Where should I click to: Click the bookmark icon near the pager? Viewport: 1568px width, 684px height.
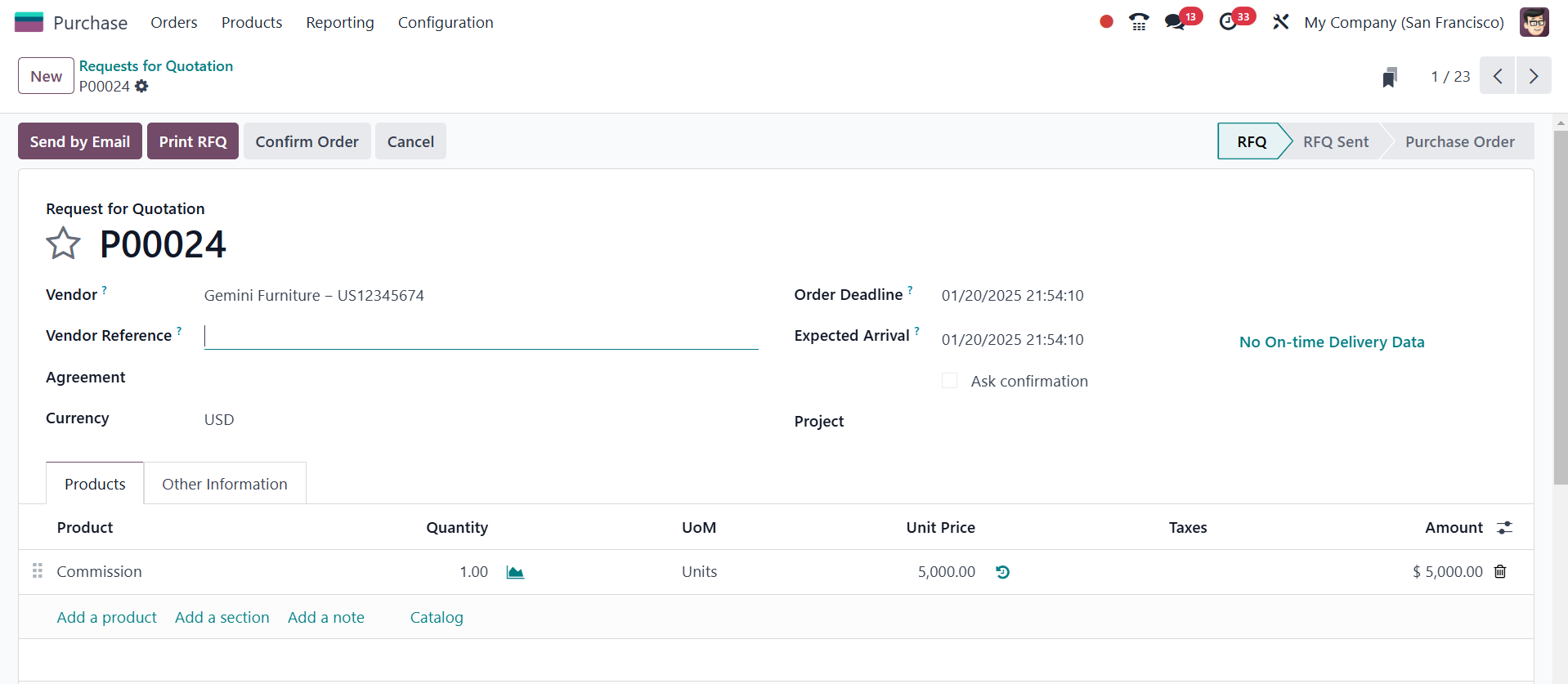coord(1390,77)
